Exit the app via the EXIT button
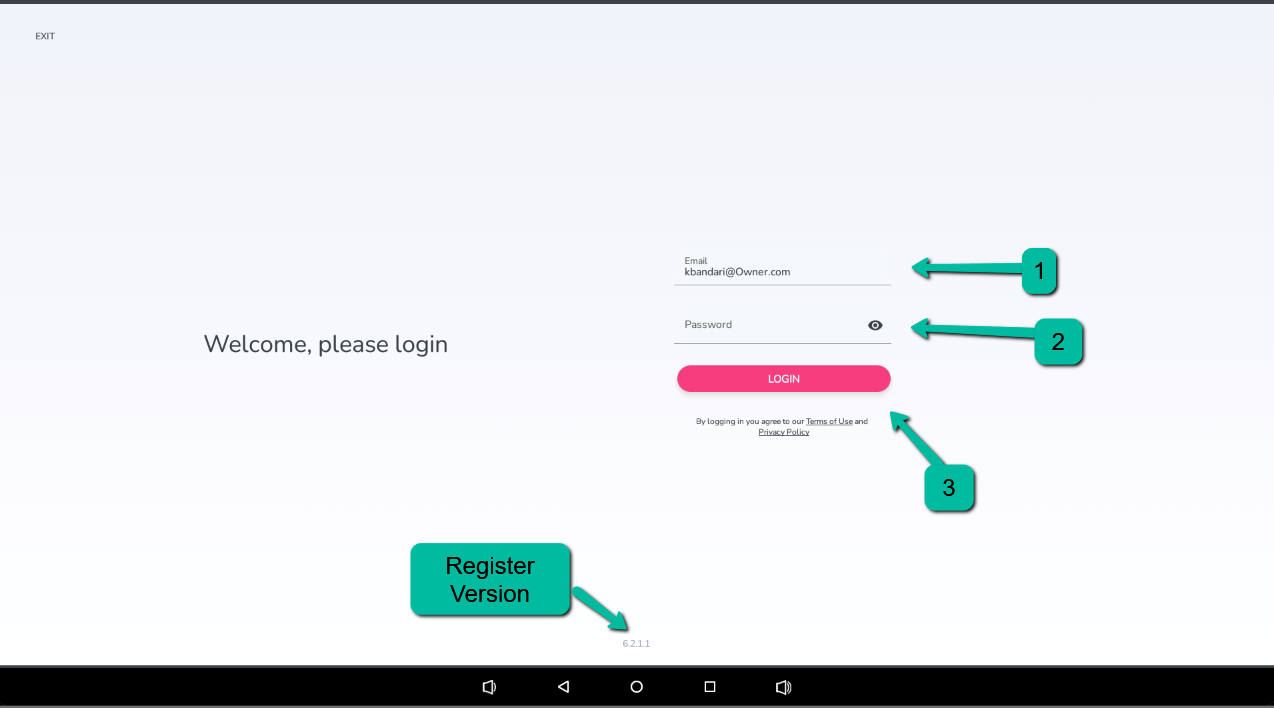The height and width of the screenshot is (708, 1274). click(45, 36)
